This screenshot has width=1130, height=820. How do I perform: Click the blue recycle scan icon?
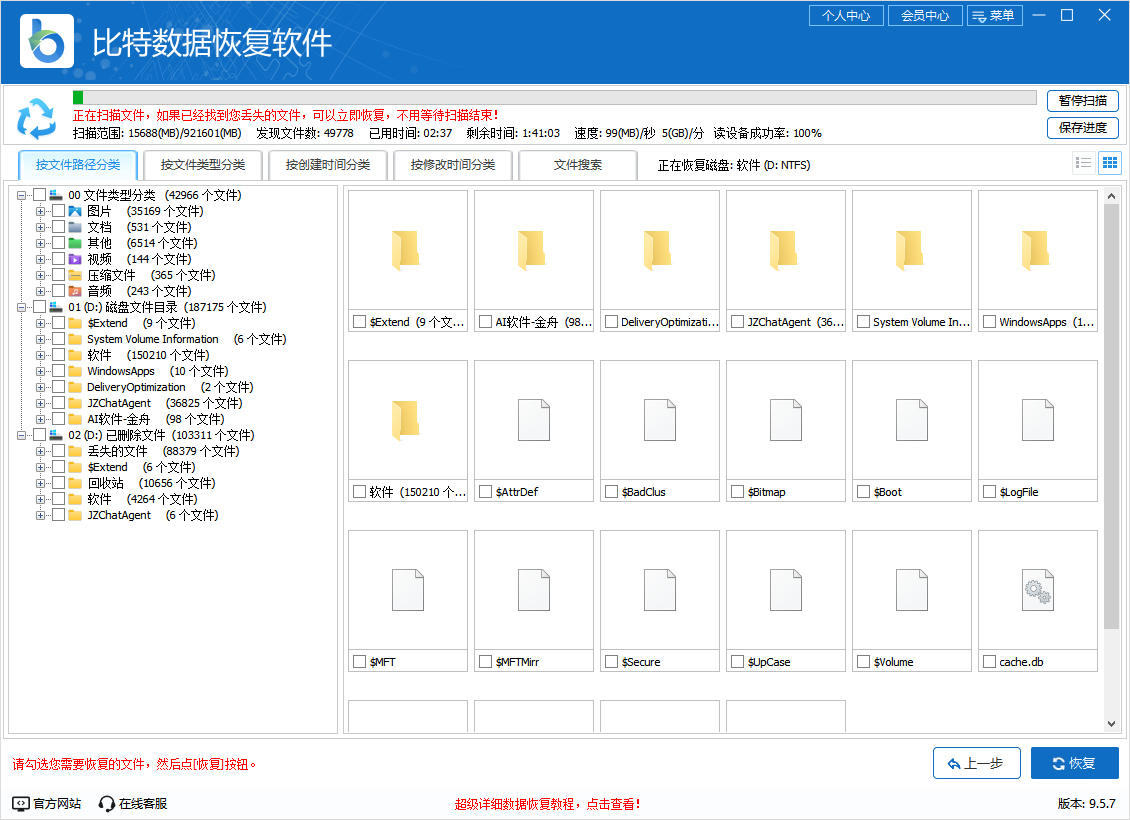36,118
